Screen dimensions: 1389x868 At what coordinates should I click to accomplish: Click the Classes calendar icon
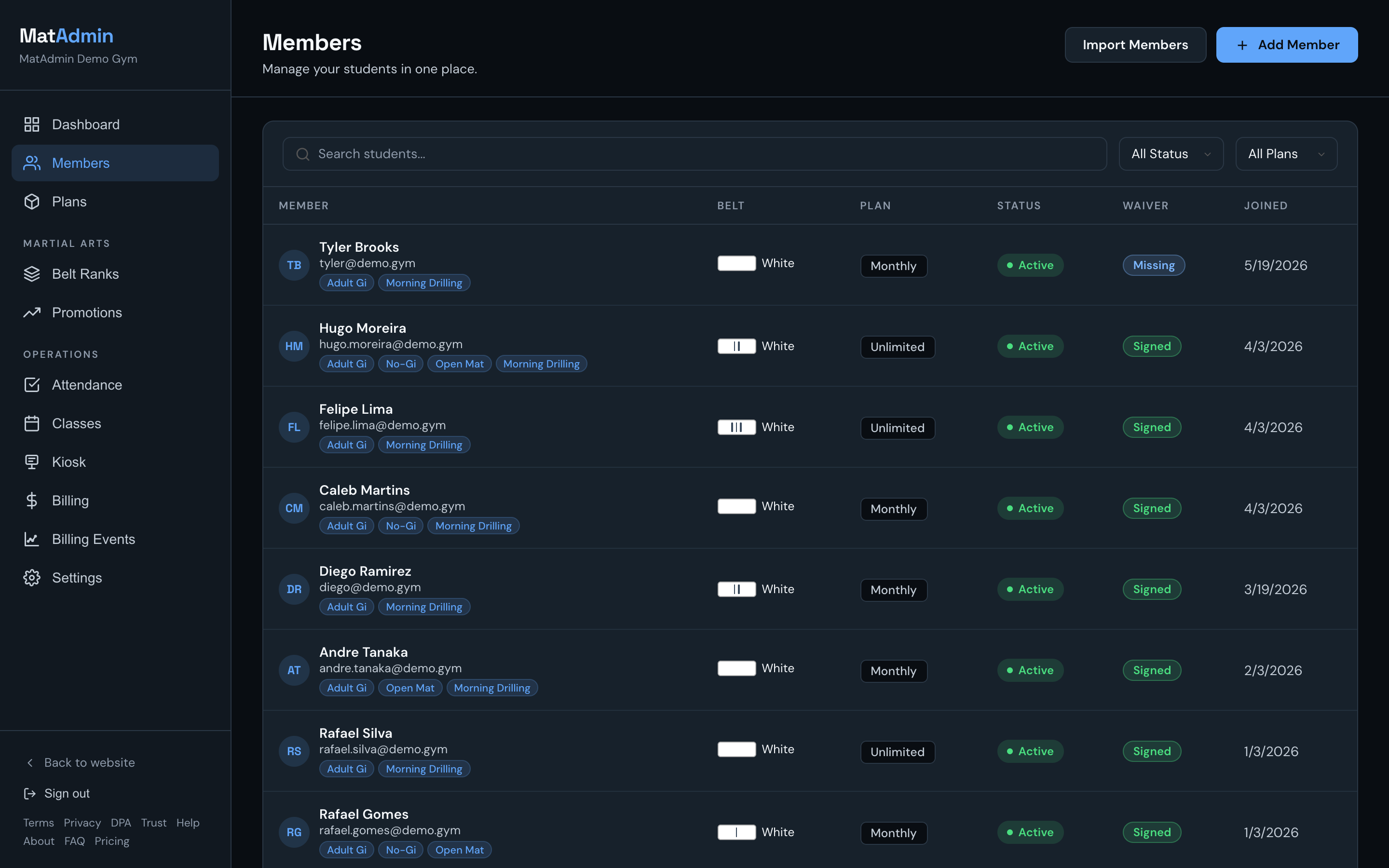point(31,423)
